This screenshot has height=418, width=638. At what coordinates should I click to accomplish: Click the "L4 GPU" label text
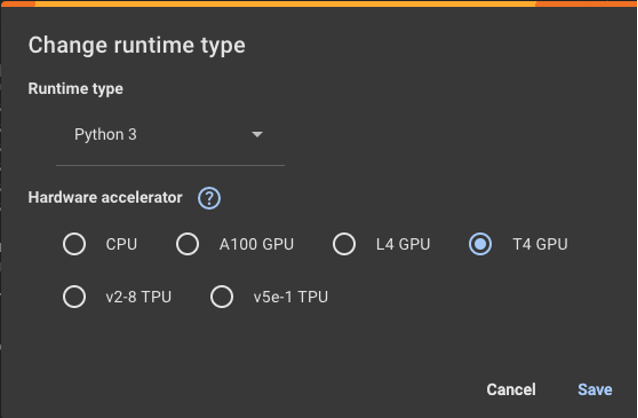(x=403, y=244)
